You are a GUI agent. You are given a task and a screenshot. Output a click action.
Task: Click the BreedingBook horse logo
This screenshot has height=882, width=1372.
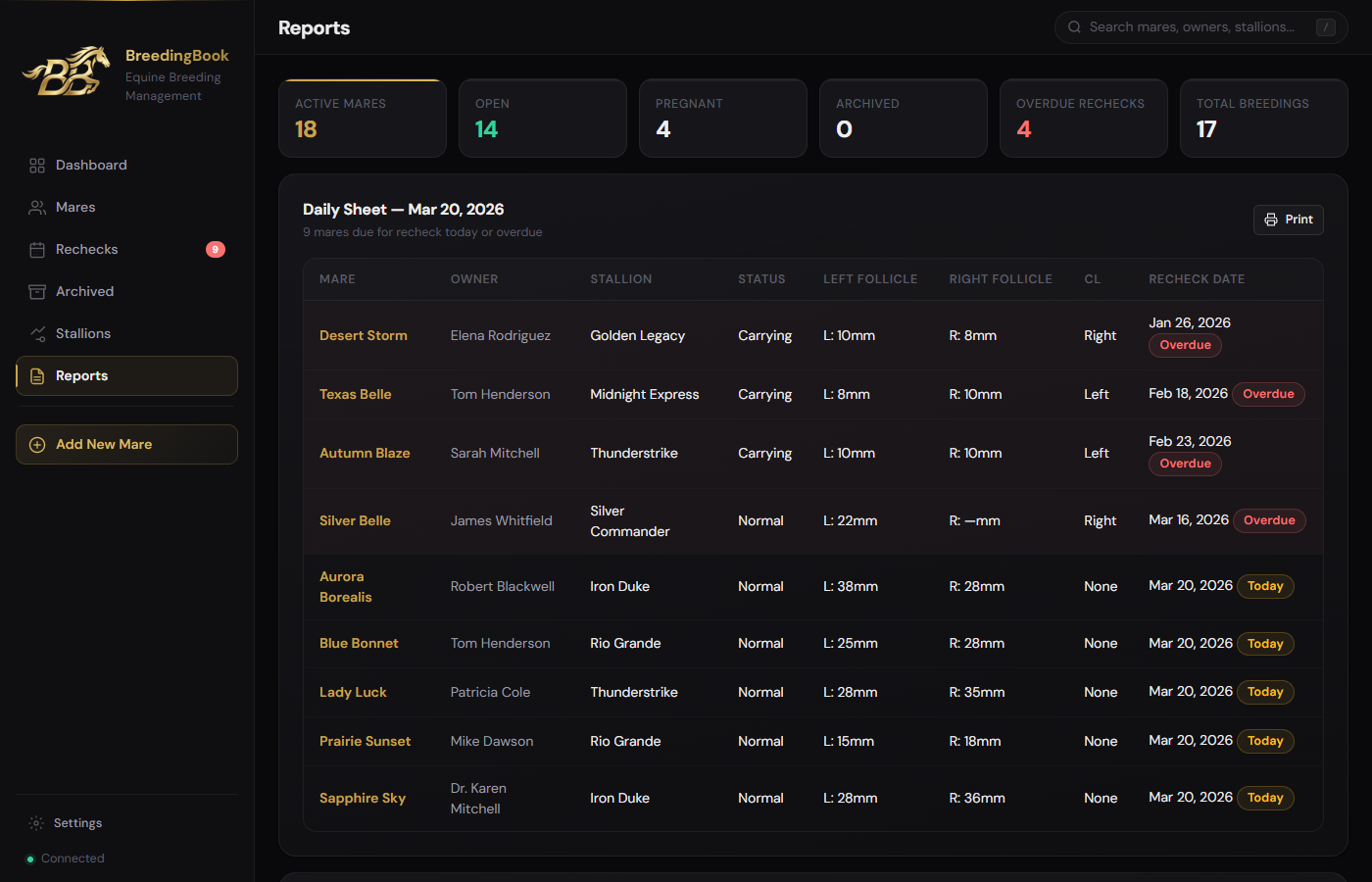[66, 72]
